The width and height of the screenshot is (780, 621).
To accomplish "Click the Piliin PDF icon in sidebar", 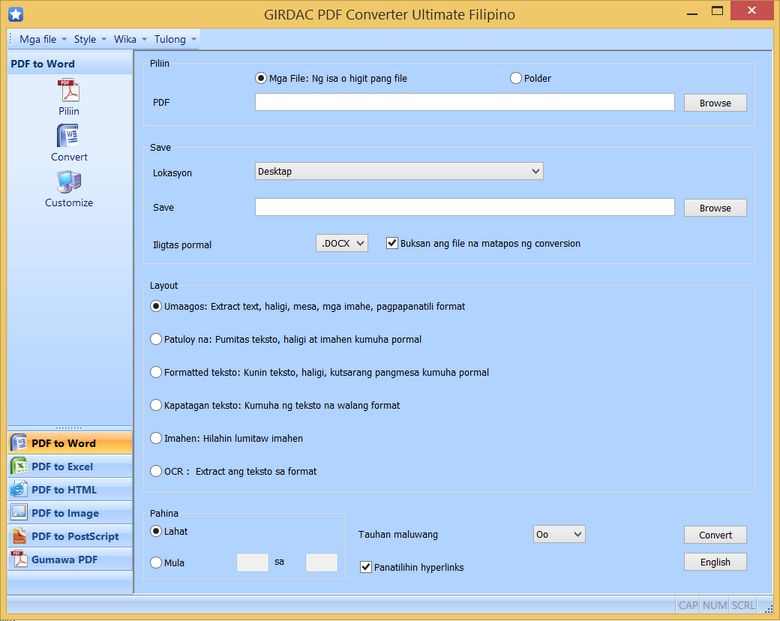I will click(69, 91).
